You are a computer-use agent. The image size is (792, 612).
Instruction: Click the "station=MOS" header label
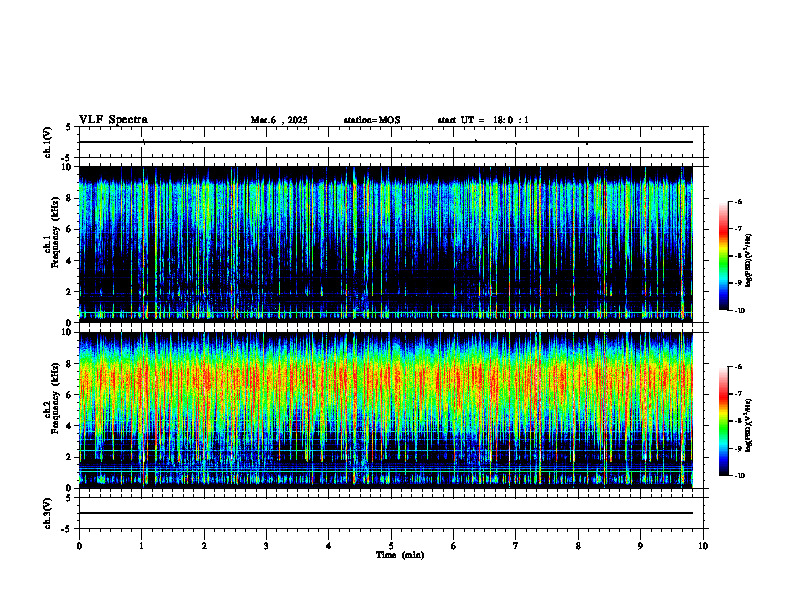coord(372,120)
